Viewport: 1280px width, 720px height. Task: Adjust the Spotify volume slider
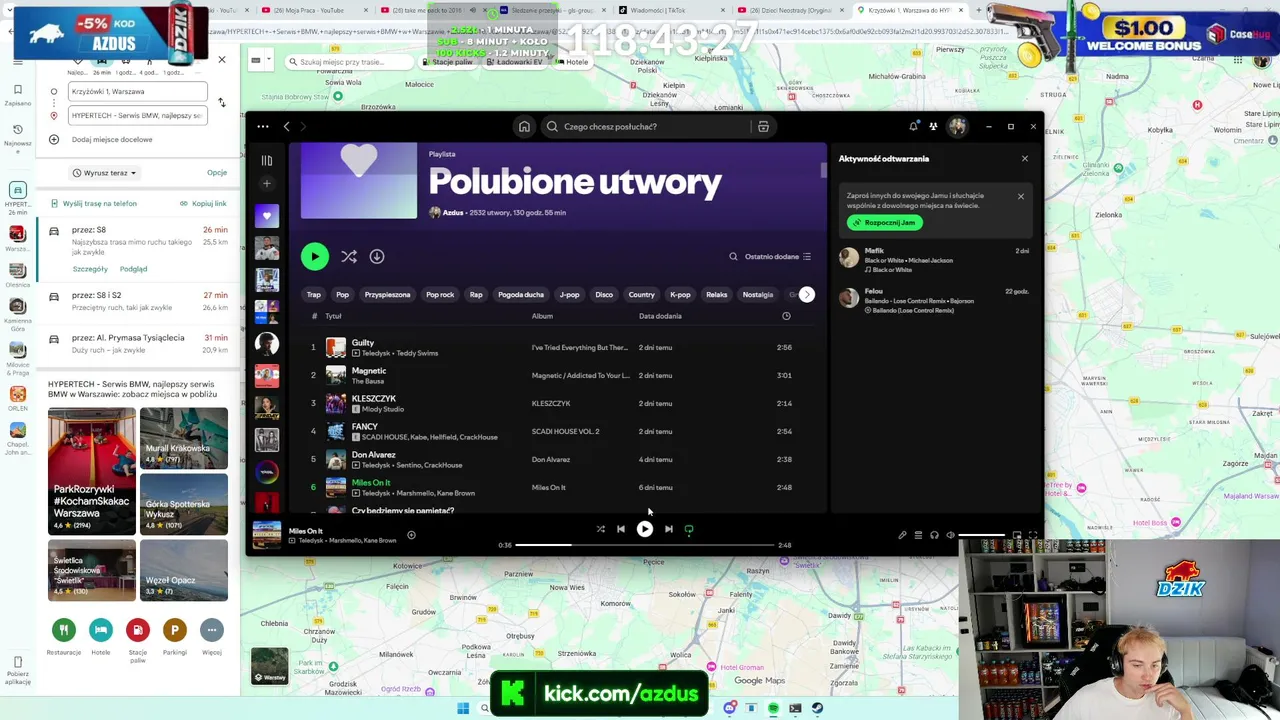[982, 536]
